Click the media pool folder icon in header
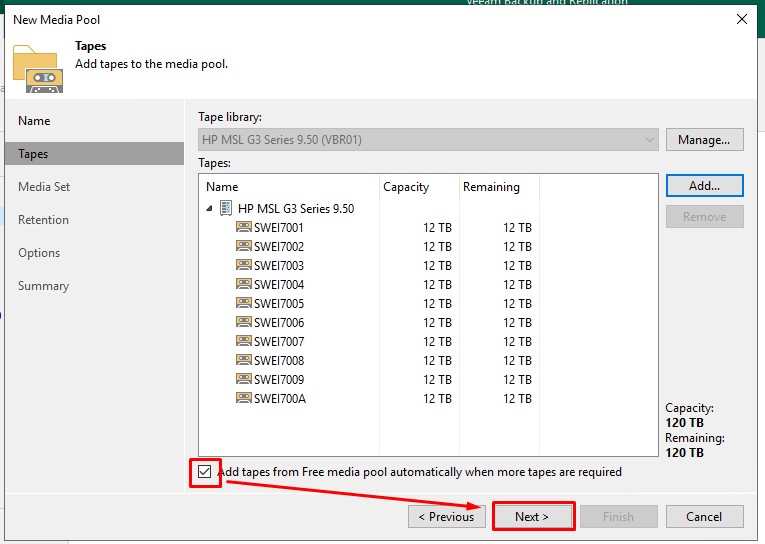The width and height of the screenshot is (765, 544). coord(38,68)
